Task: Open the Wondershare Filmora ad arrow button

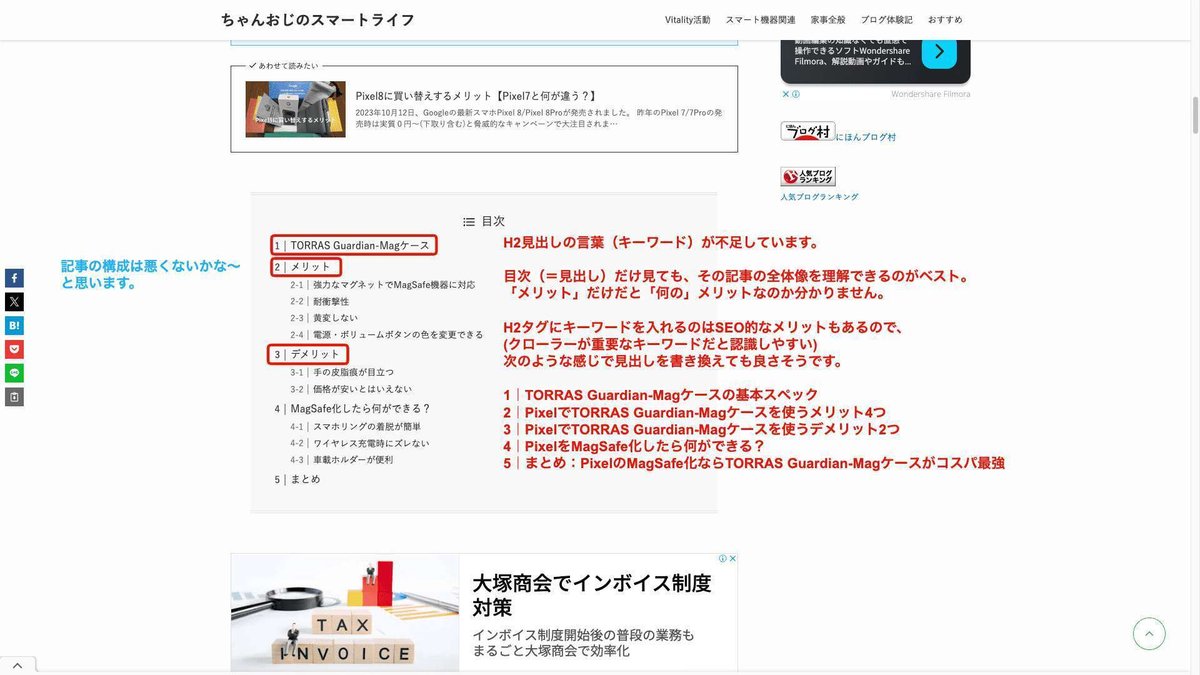Action: [x=939, y=51]
